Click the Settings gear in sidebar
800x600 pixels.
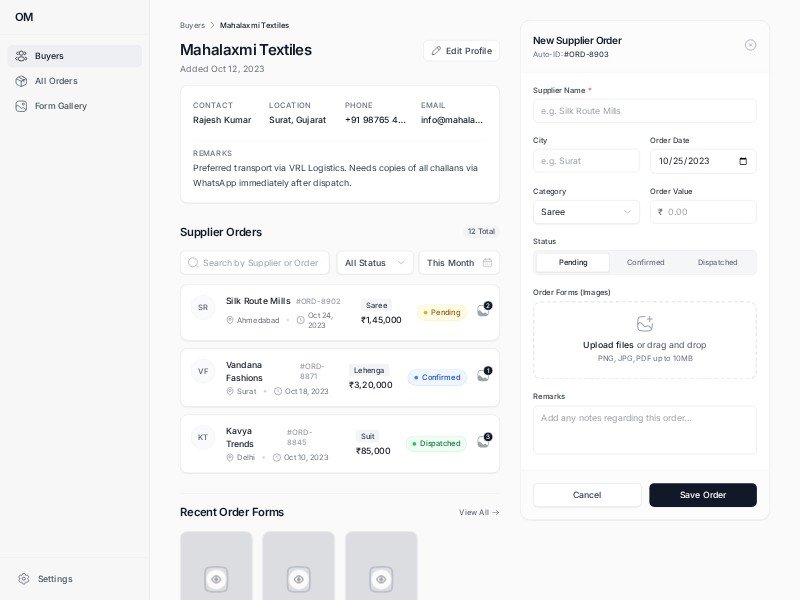[24, 578]
